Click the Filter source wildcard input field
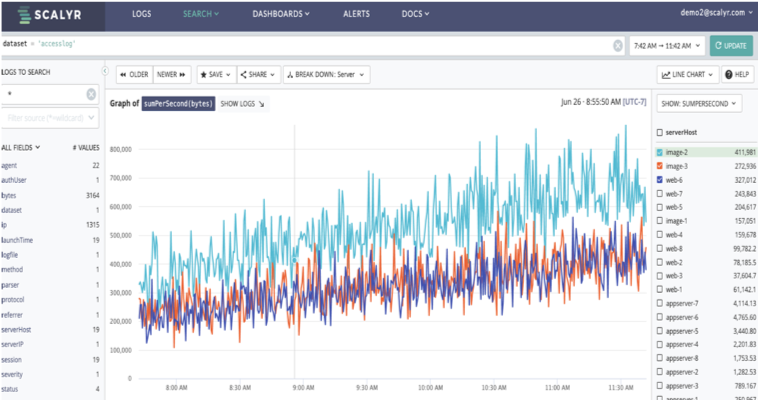The height and width of the screenshot is (400, 758). tap(50, 118)
